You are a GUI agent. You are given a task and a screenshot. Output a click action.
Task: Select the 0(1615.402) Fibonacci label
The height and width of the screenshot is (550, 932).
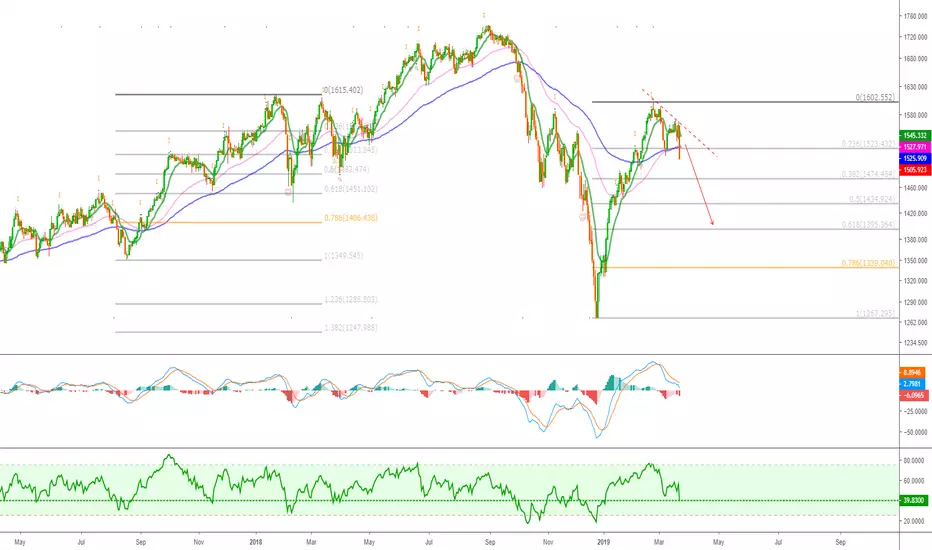coord(344,90)
